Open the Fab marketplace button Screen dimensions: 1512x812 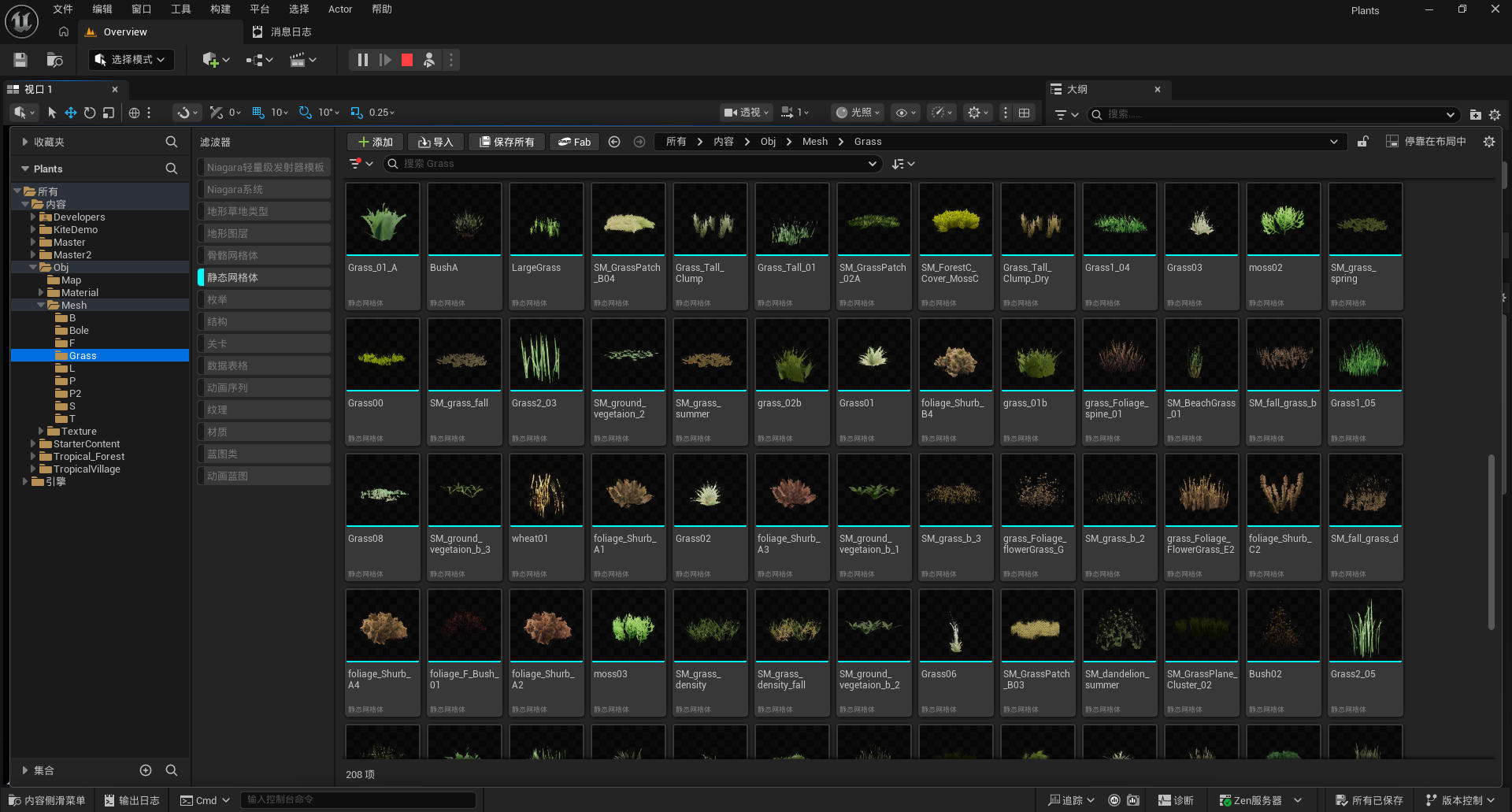coord(574,142)
